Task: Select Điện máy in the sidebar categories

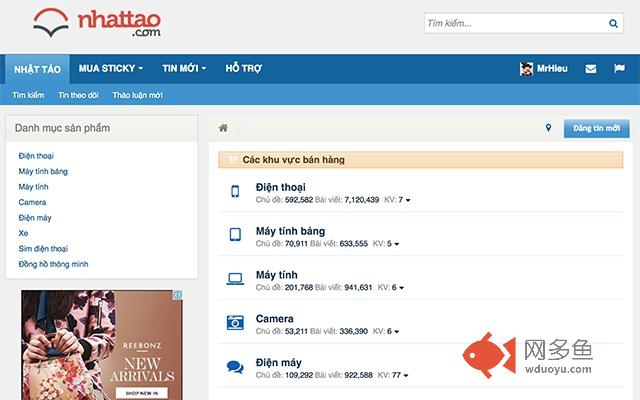Action: point(35,218)
